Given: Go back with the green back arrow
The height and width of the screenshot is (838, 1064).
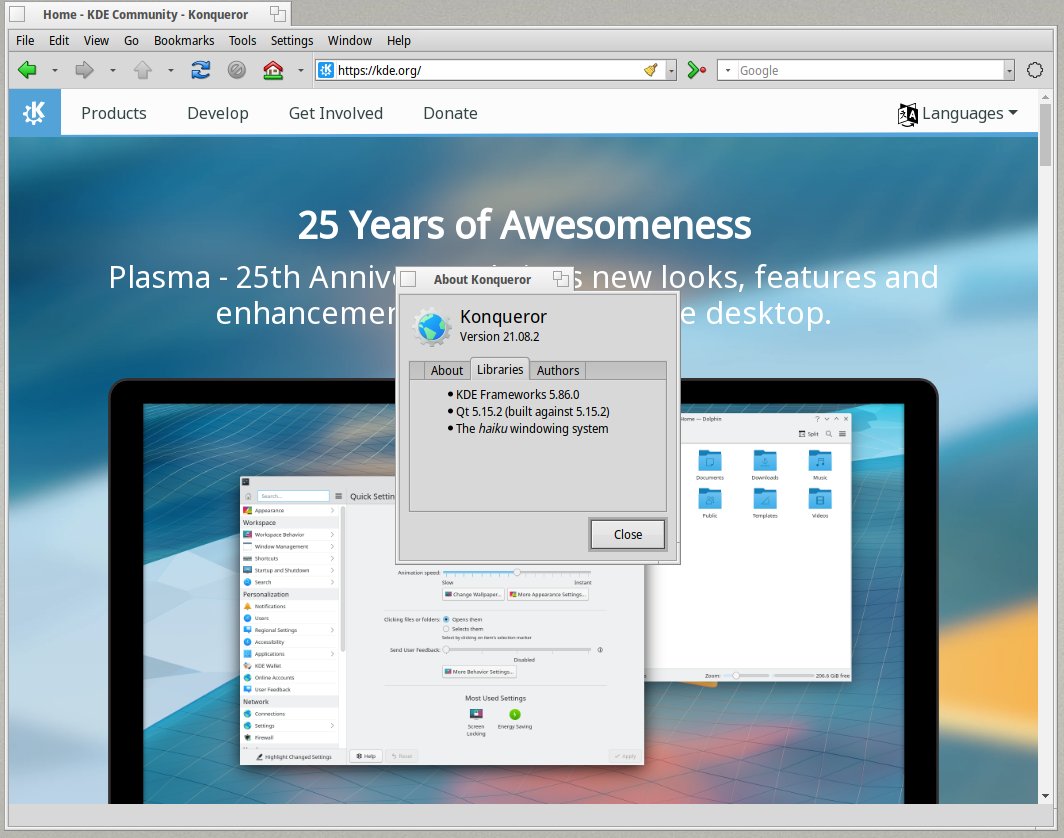Looking at the screenshot, I should point(27,70).
